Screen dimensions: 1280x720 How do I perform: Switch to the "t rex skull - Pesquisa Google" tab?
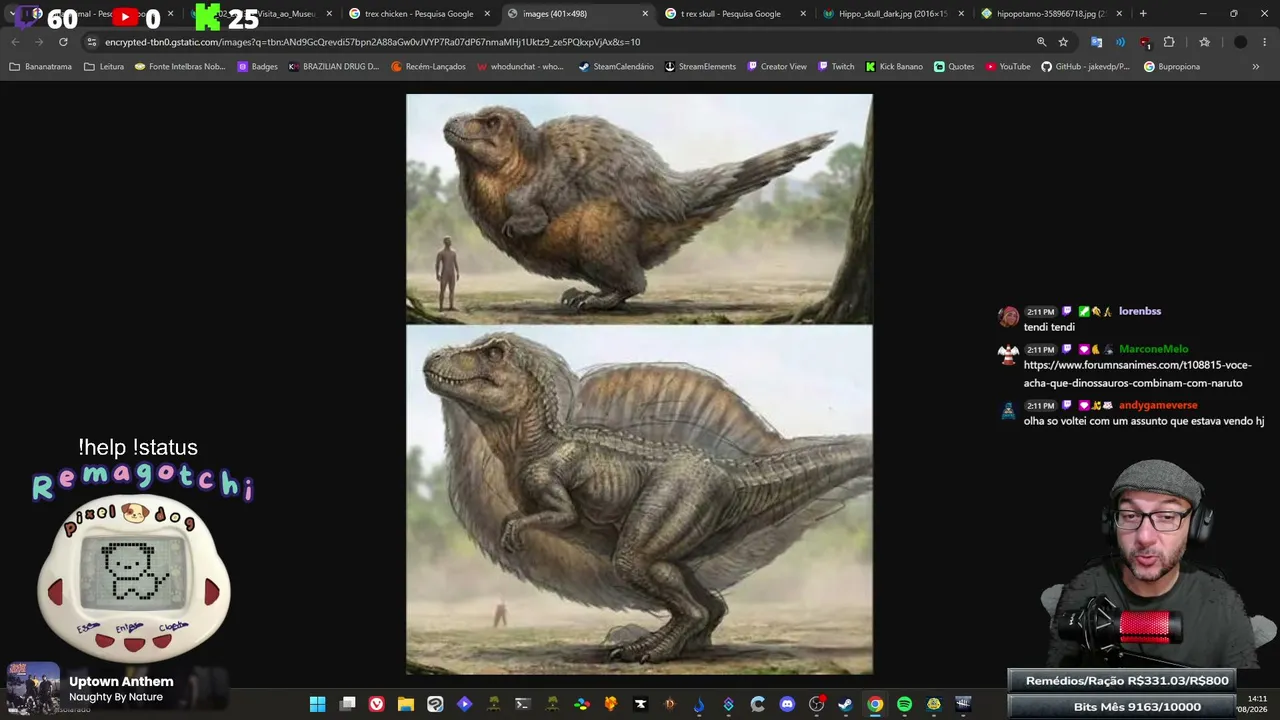click(735, 14)
